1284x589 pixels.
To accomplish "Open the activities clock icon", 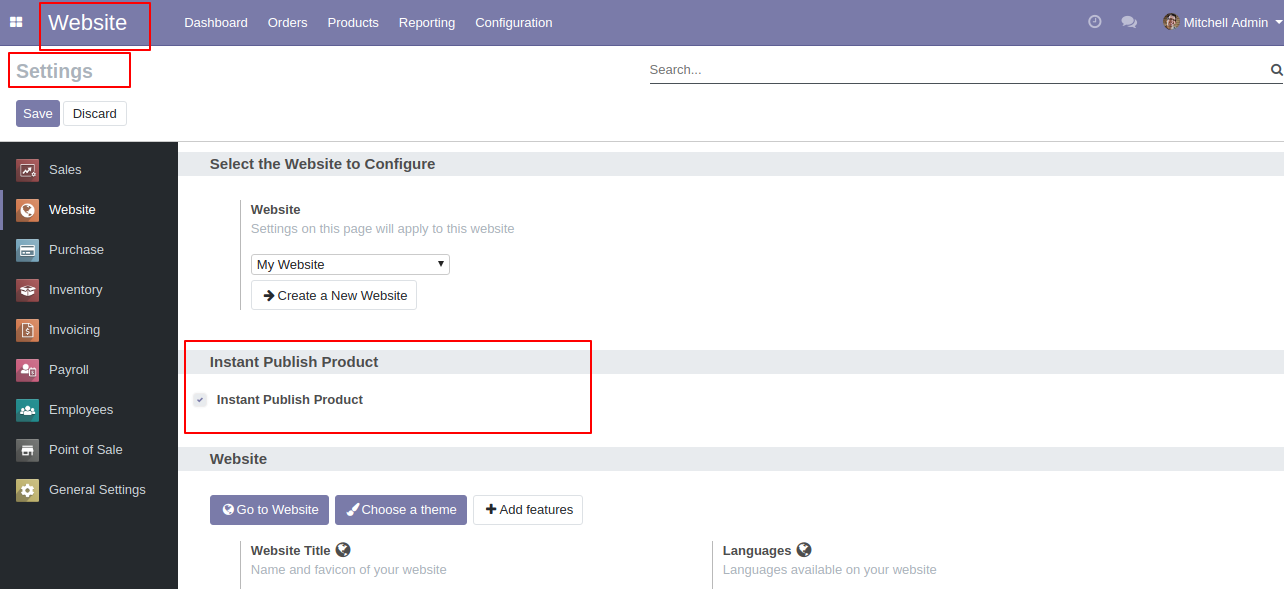I will (1095, 22).
